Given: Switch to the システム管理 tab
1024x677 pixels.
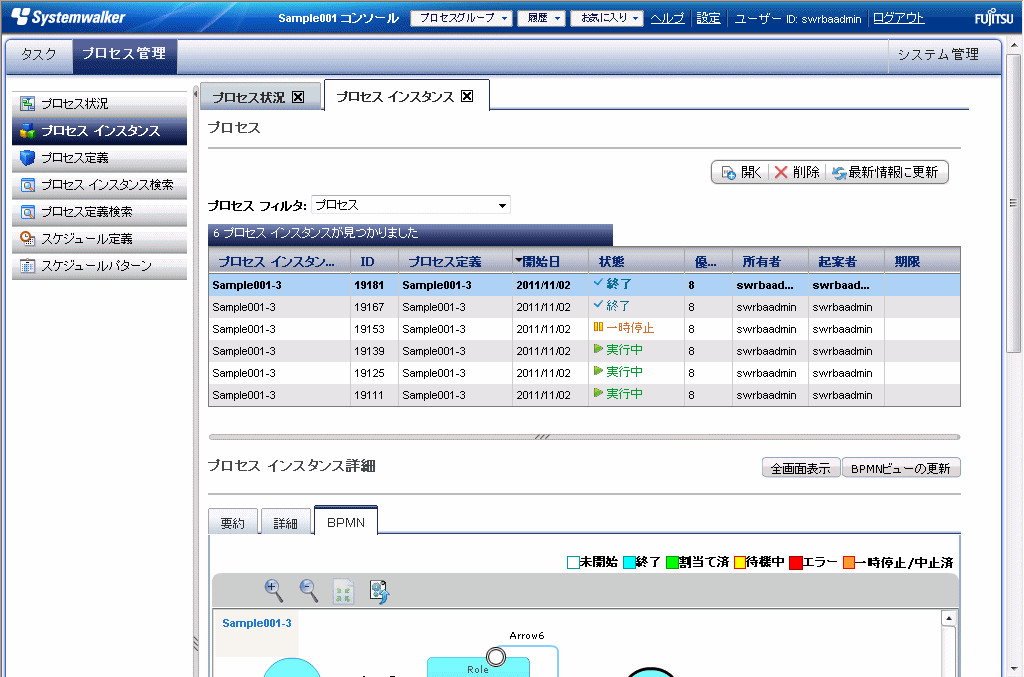Looking at the screenshot, I should 937,55.
